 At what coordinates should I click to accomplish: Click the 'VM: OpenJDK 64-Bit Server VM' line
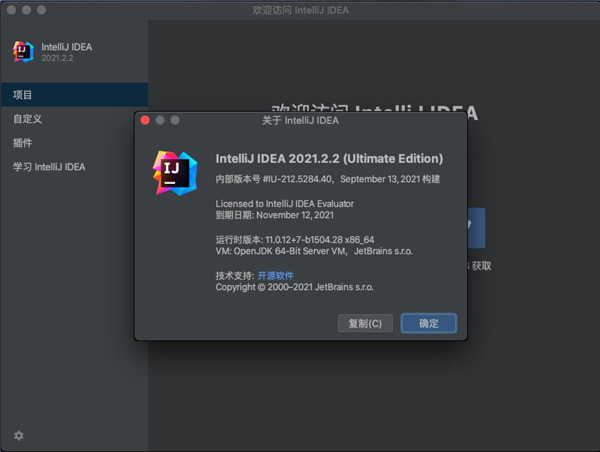point(314,251)
